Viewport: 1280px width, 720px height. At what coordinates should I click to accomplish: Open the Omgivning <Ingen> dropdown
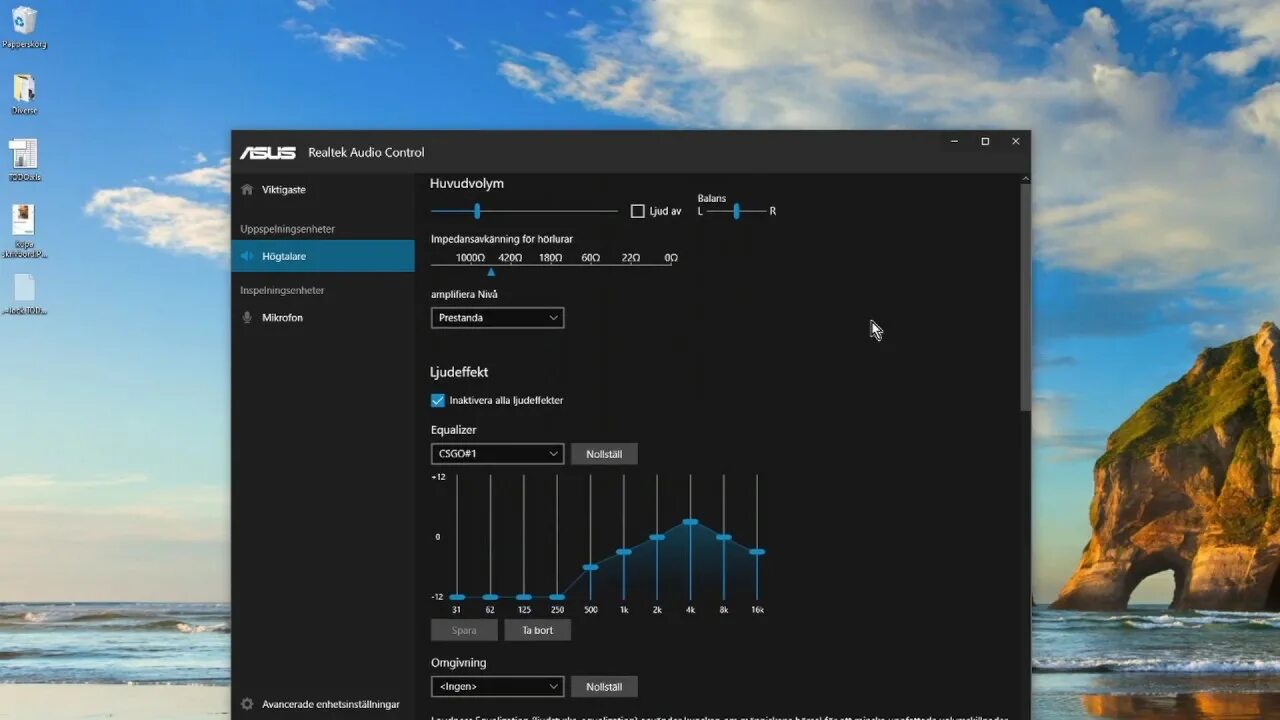[x=497, y=687]
